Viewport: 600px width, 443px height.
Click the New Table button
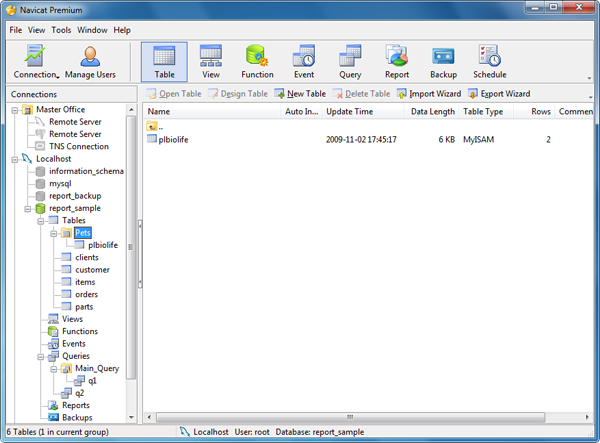pyautogui.click(x=300, y=94)
